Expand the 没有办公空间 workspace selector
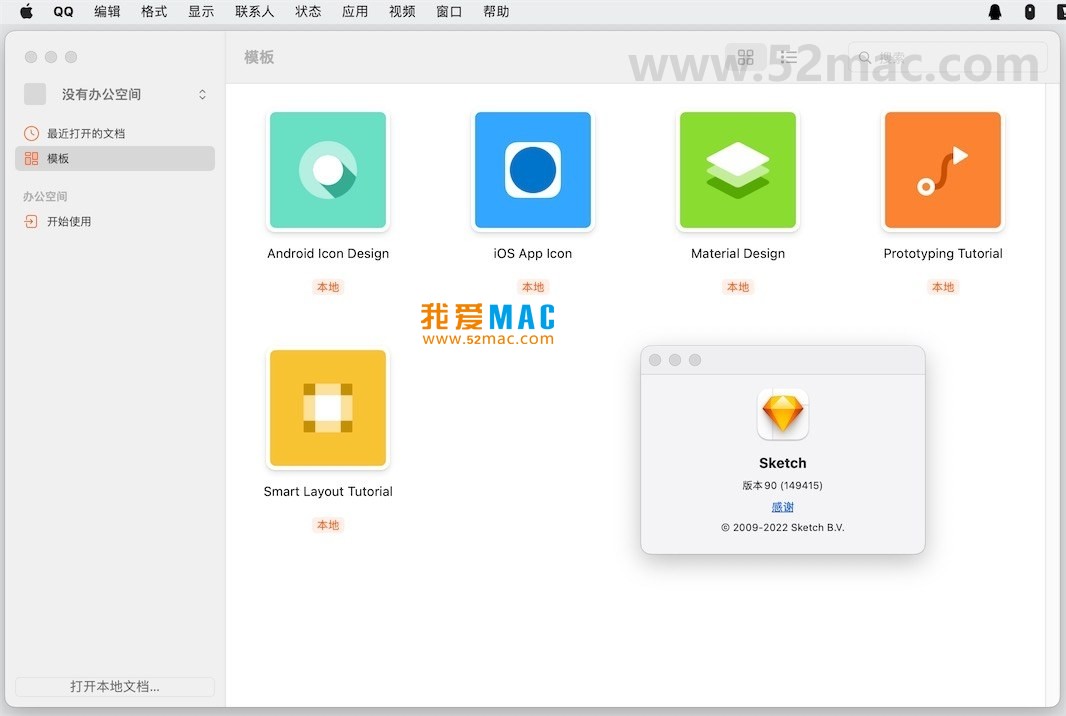The image size is (1066, 716). tap(201, 94)
